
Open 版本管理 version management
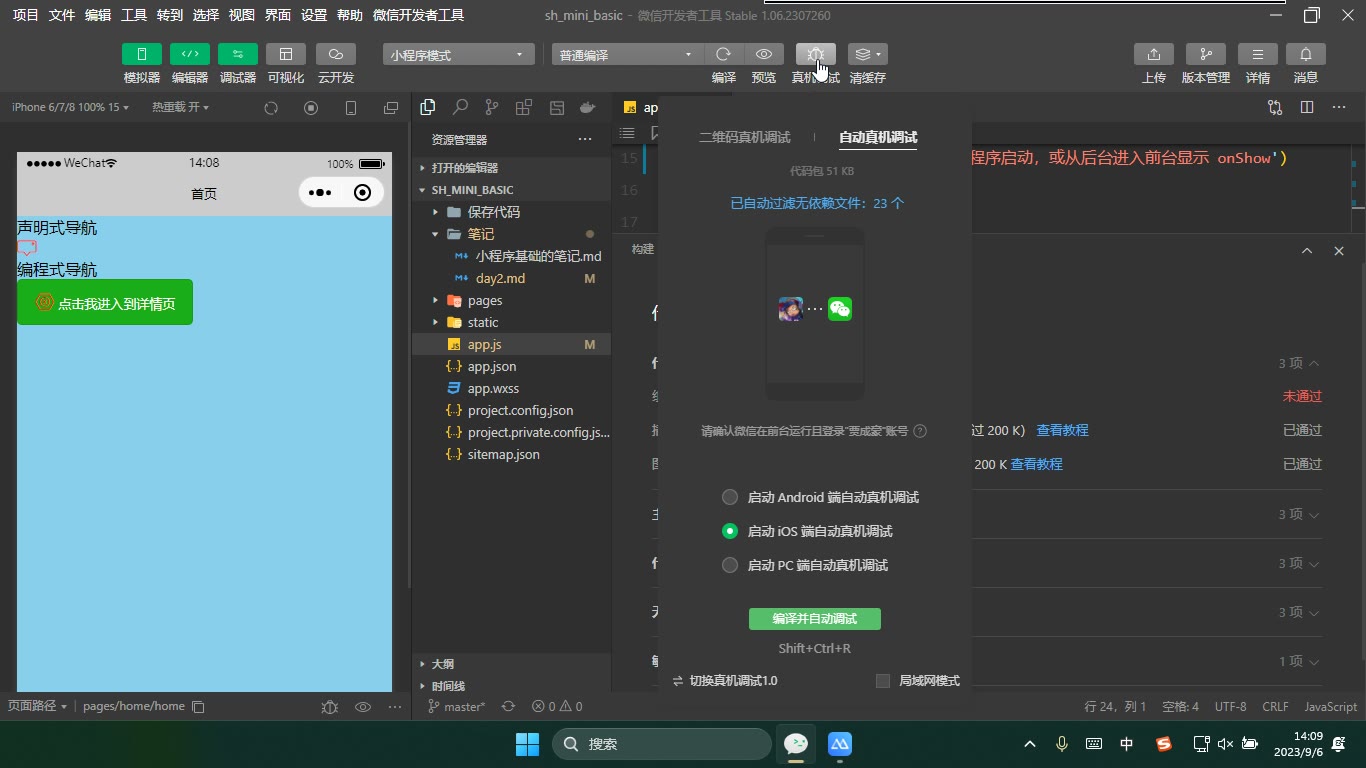tap(1206, 54)
